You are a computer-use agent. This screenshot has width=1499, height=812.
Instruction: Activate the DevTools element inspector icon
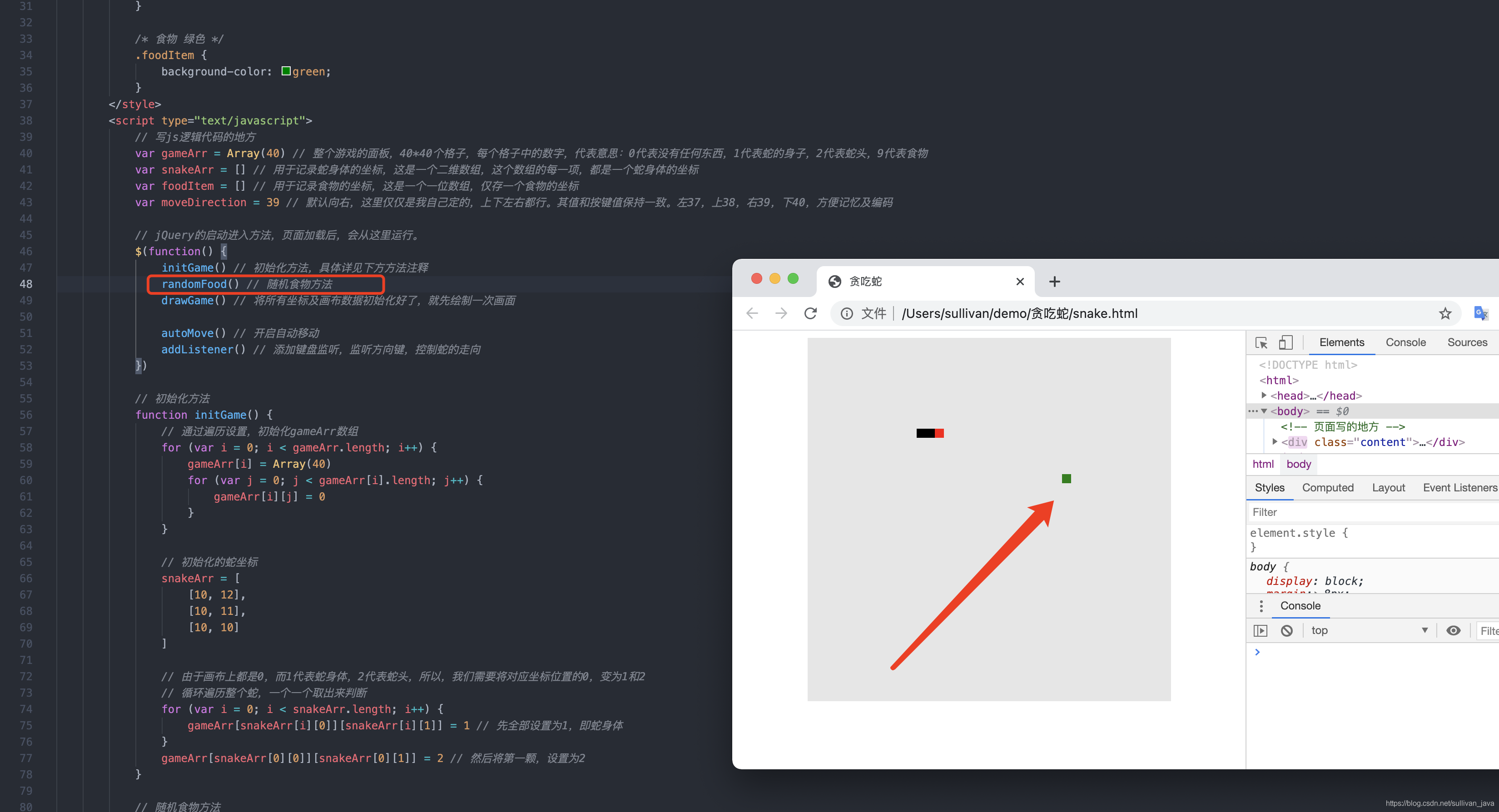point(1261,342)
